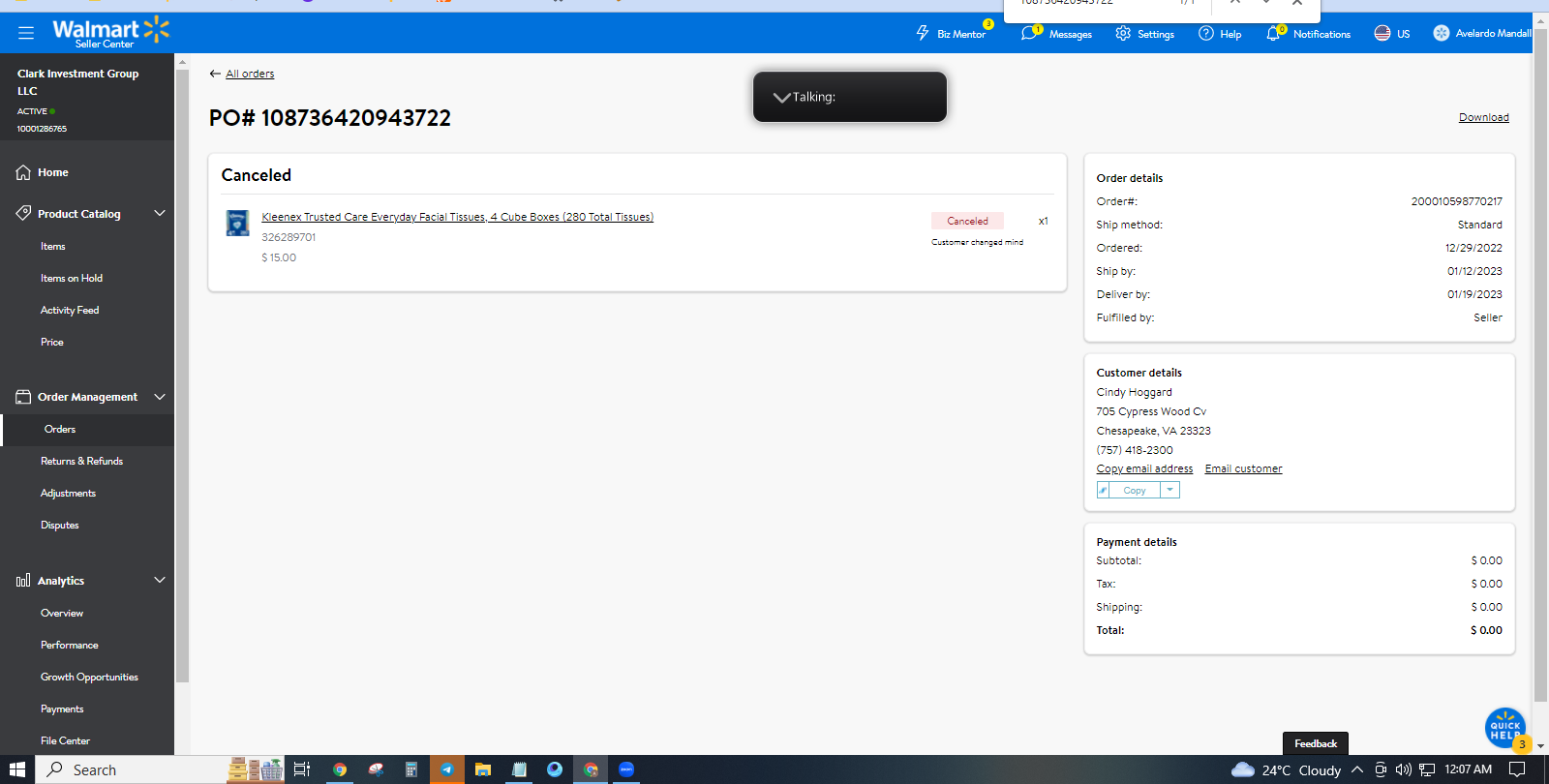Click the back arrow beside All orders
This screenshot has height=784, width=1549.
[215, 74]
